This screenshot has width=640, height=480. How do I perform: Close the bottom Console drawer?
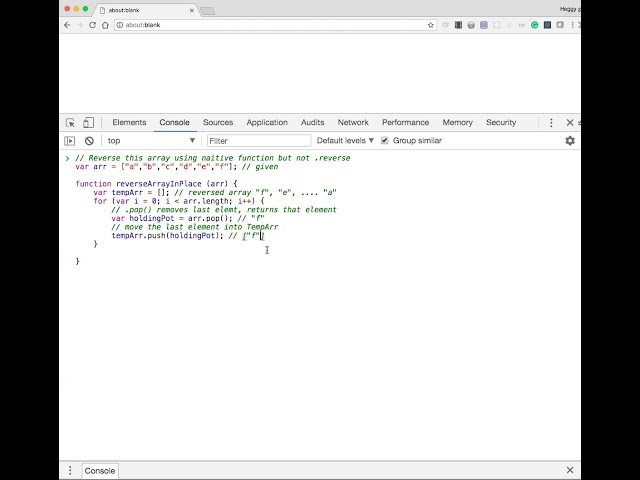pyautogui.click(x=570, y=470)
